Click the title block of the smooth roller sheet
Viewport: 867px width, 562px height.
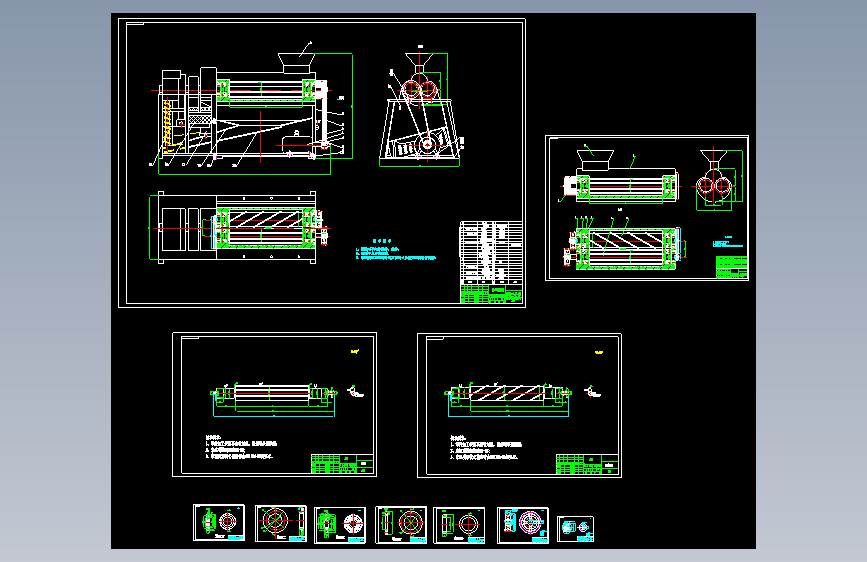point(342,464)
